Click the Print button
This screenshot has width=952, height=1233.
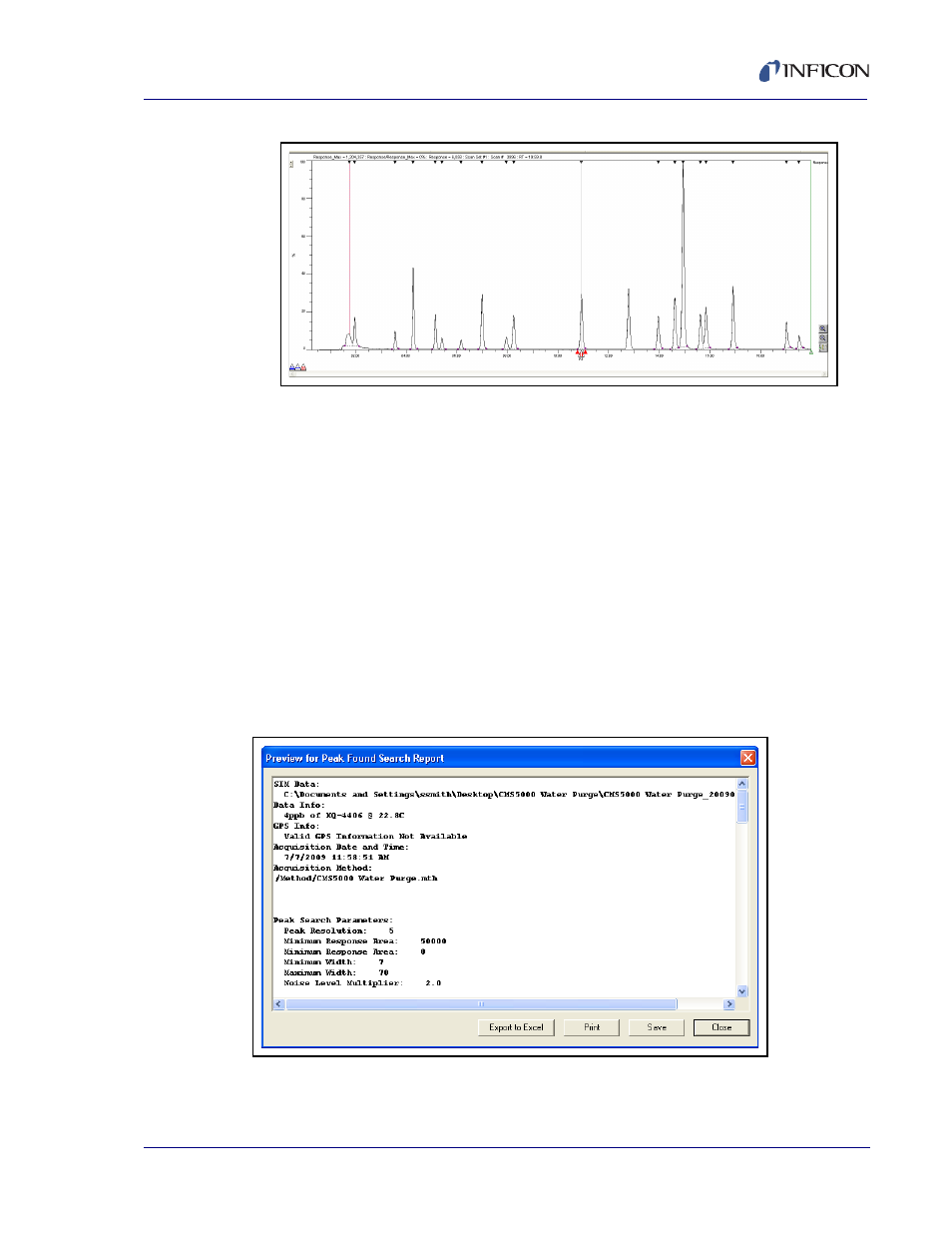(592, 1027)
